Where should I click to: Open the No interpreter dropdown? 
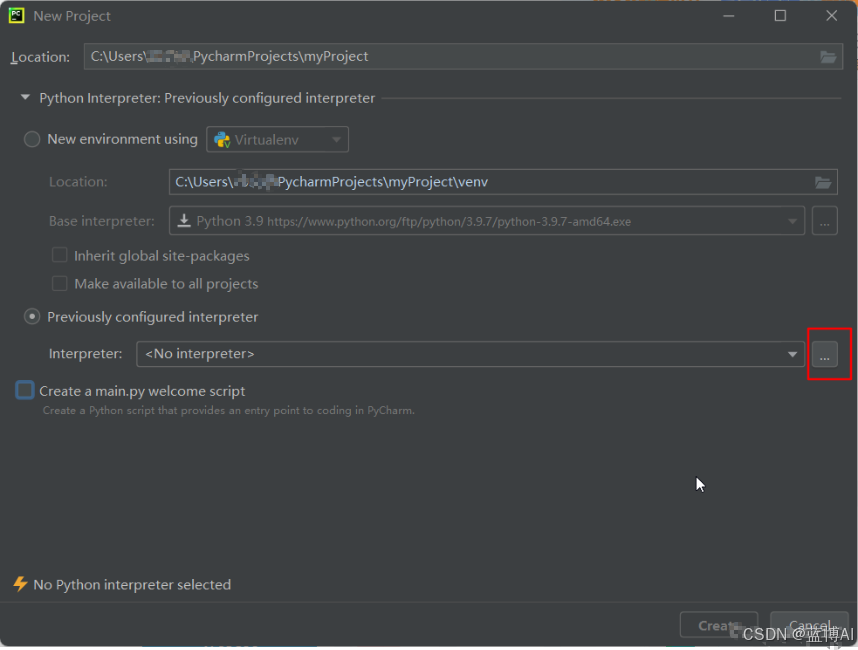tap(470, 354)
